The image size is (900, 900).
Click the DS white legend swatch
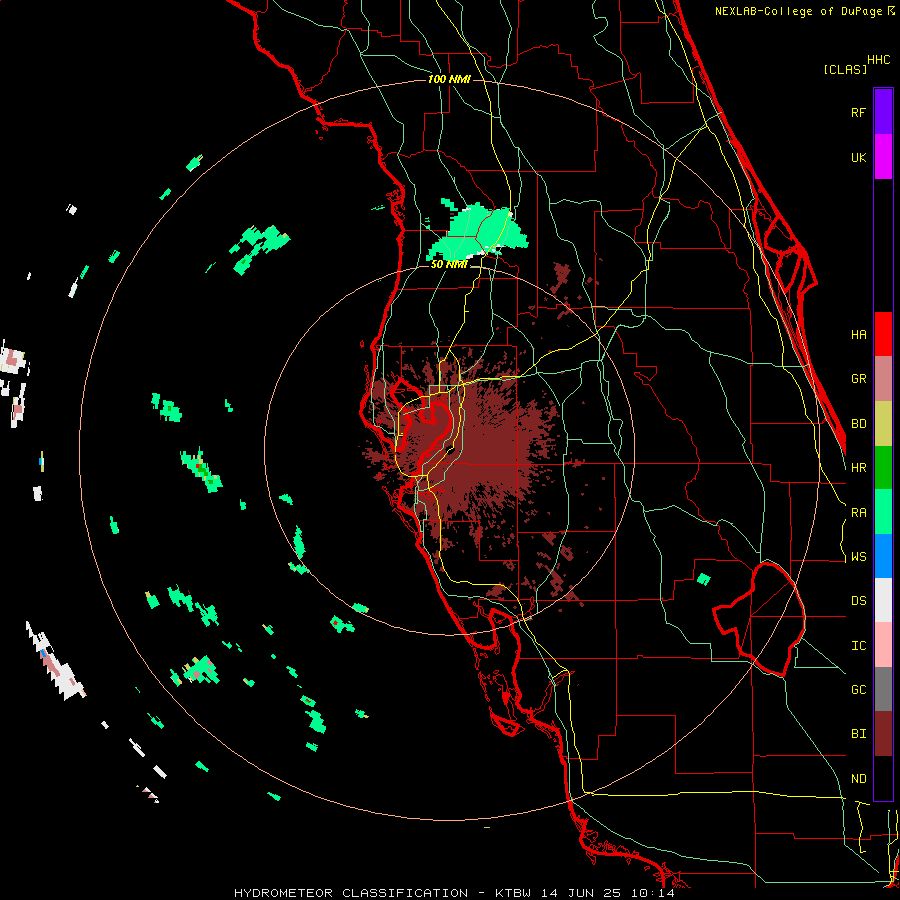(x=883, y=600)
